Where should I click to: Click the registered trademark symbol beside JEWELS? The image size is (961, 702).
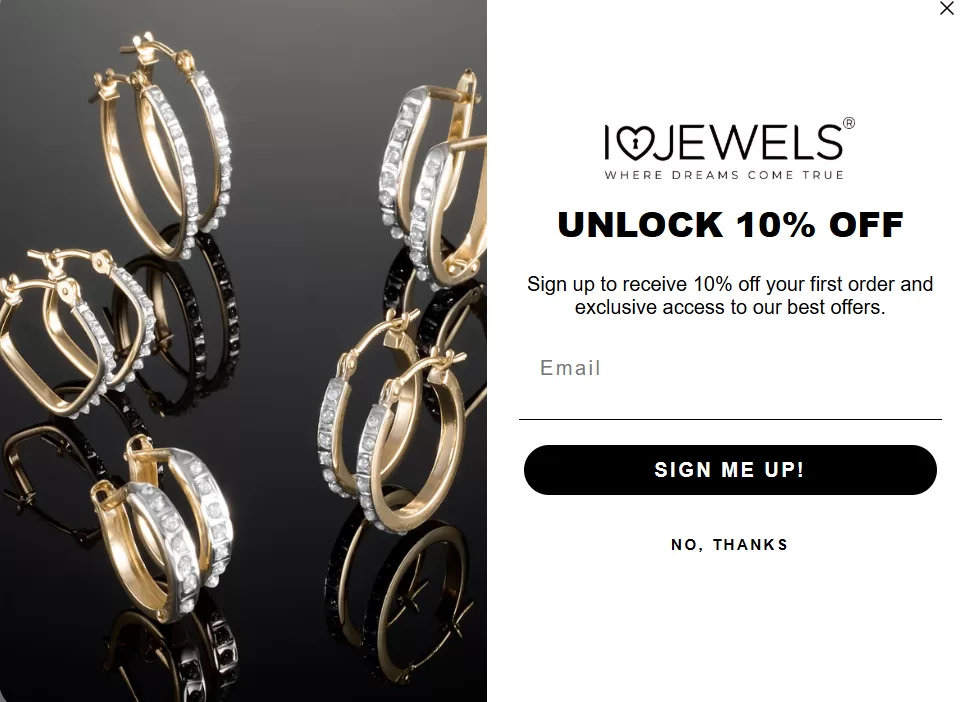click(849, 123)
